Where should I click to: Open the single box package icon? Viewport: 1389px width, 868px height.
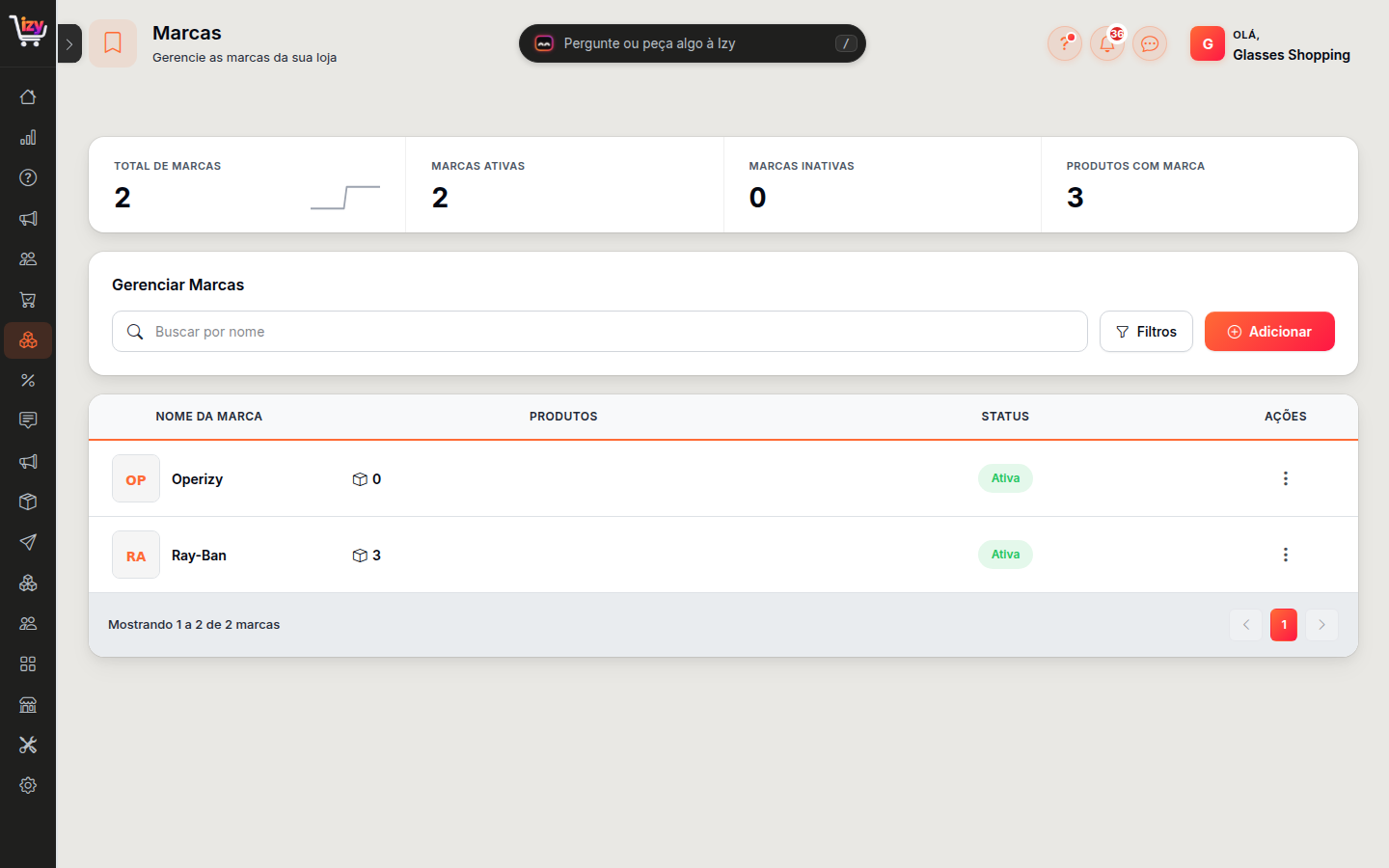(x=28, y=502)
